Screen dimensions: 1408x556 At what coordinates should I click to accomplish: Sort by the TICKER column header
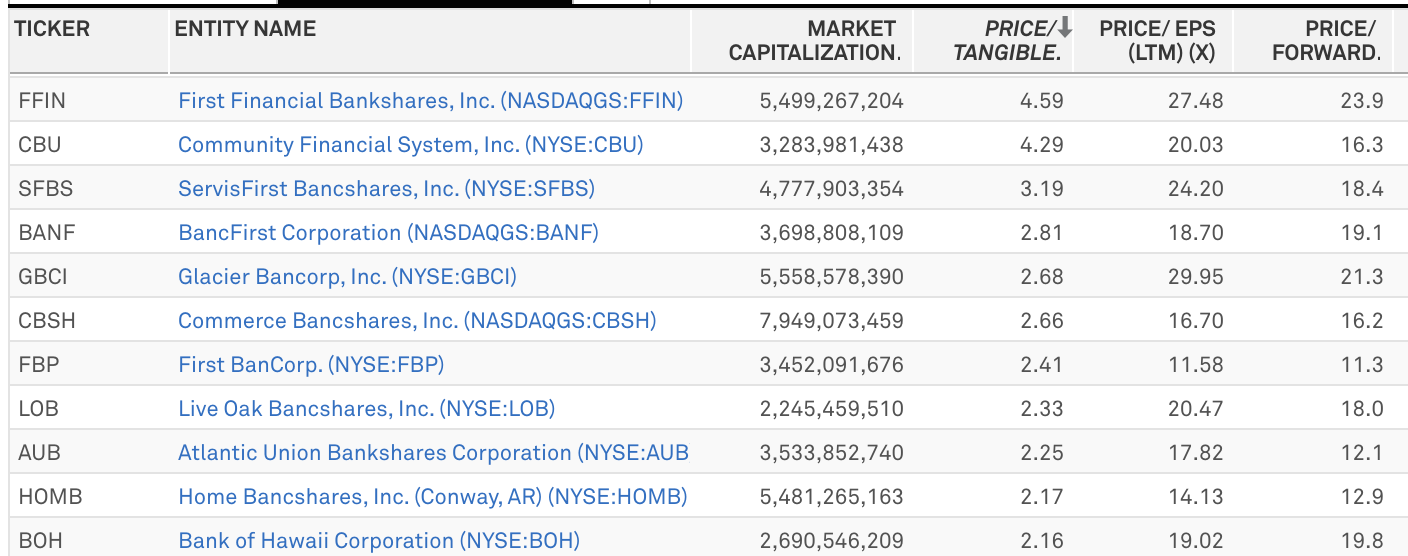point(54,29)
